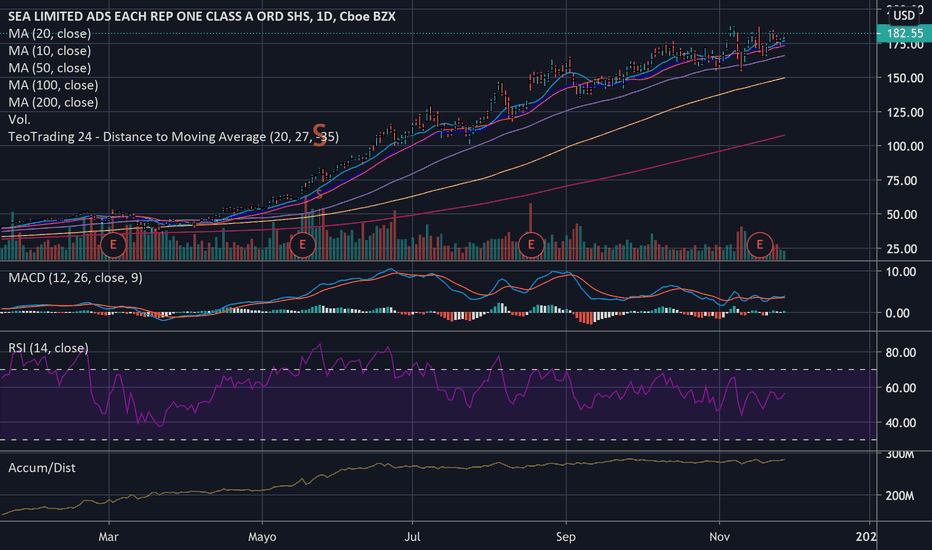Click the earnings marker in November
The width and height of the screenshot is (932, 550).
click(759, 244)
